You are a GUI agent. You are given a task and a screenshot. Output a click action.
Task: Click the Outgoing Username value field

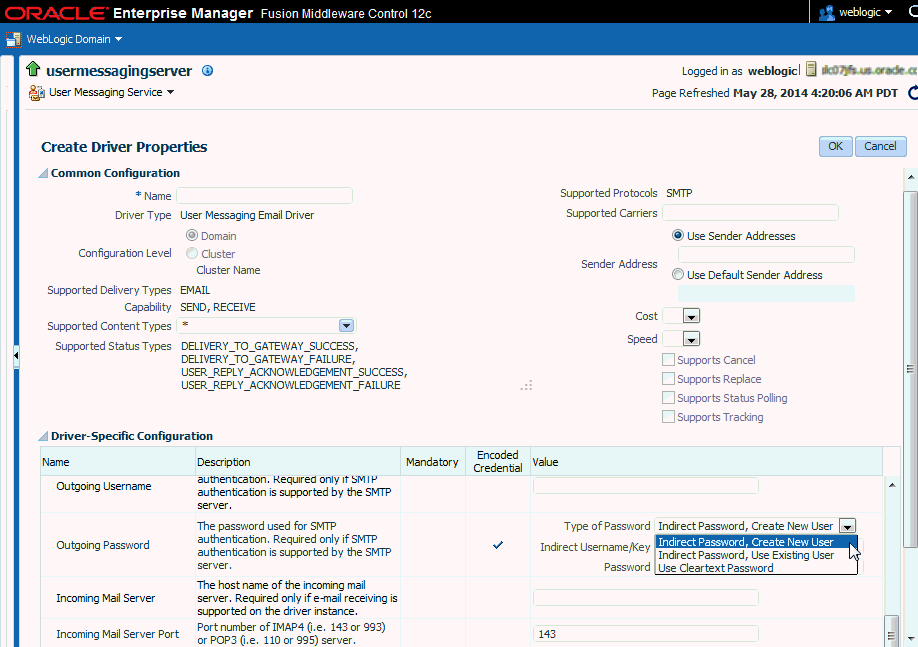tap(646, 485)
